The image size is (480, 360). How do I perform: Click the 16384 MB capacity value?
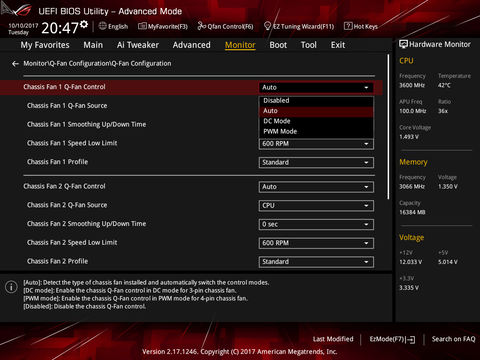pyautogui.click(x=412, y=212)
